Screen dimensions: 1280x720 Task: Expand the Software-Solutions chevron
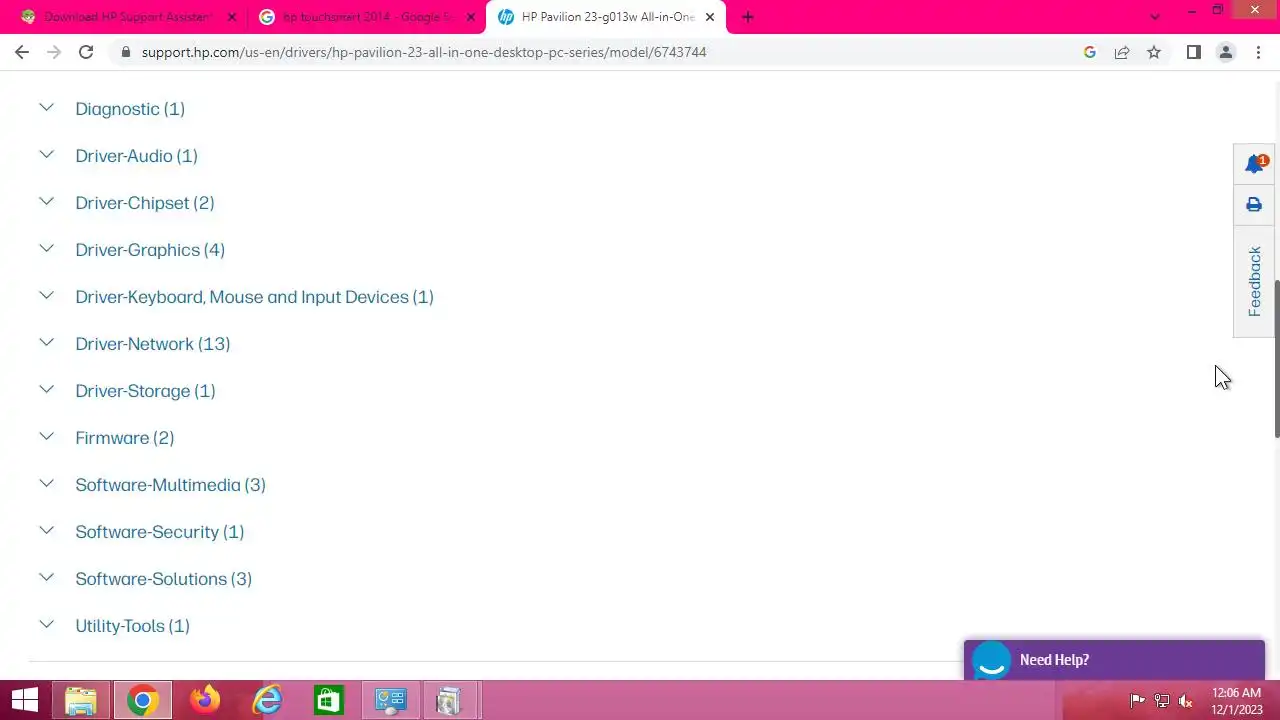46,577
